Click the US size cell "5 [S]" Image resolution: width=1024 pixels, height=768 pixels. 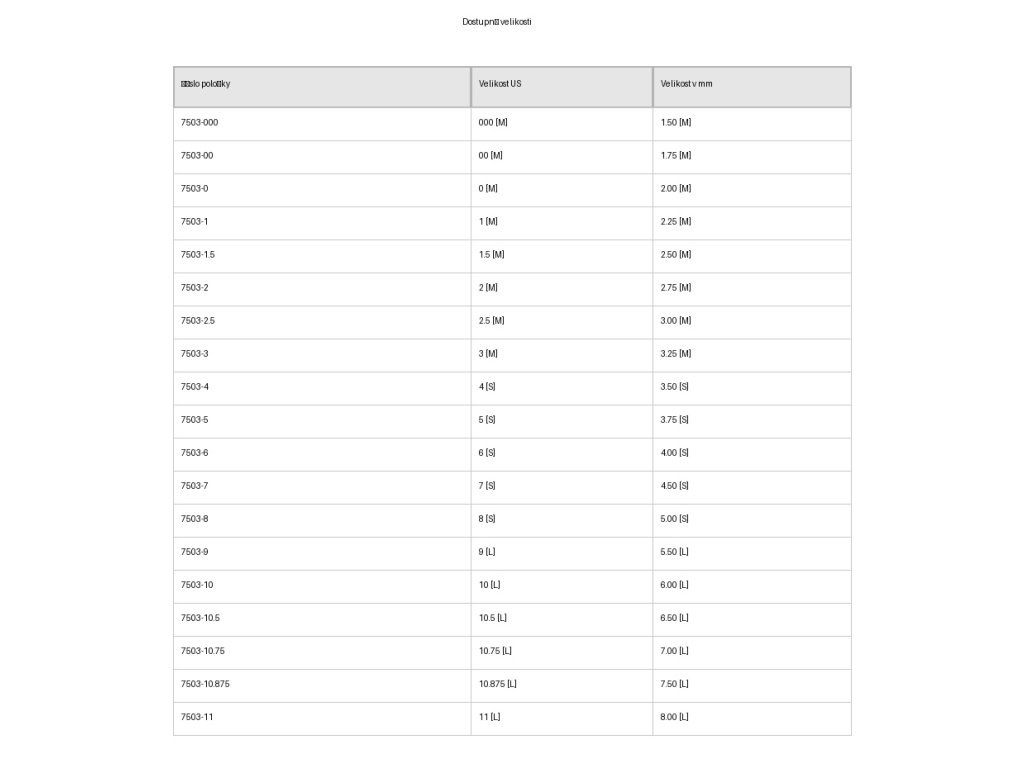pos(487,419)
